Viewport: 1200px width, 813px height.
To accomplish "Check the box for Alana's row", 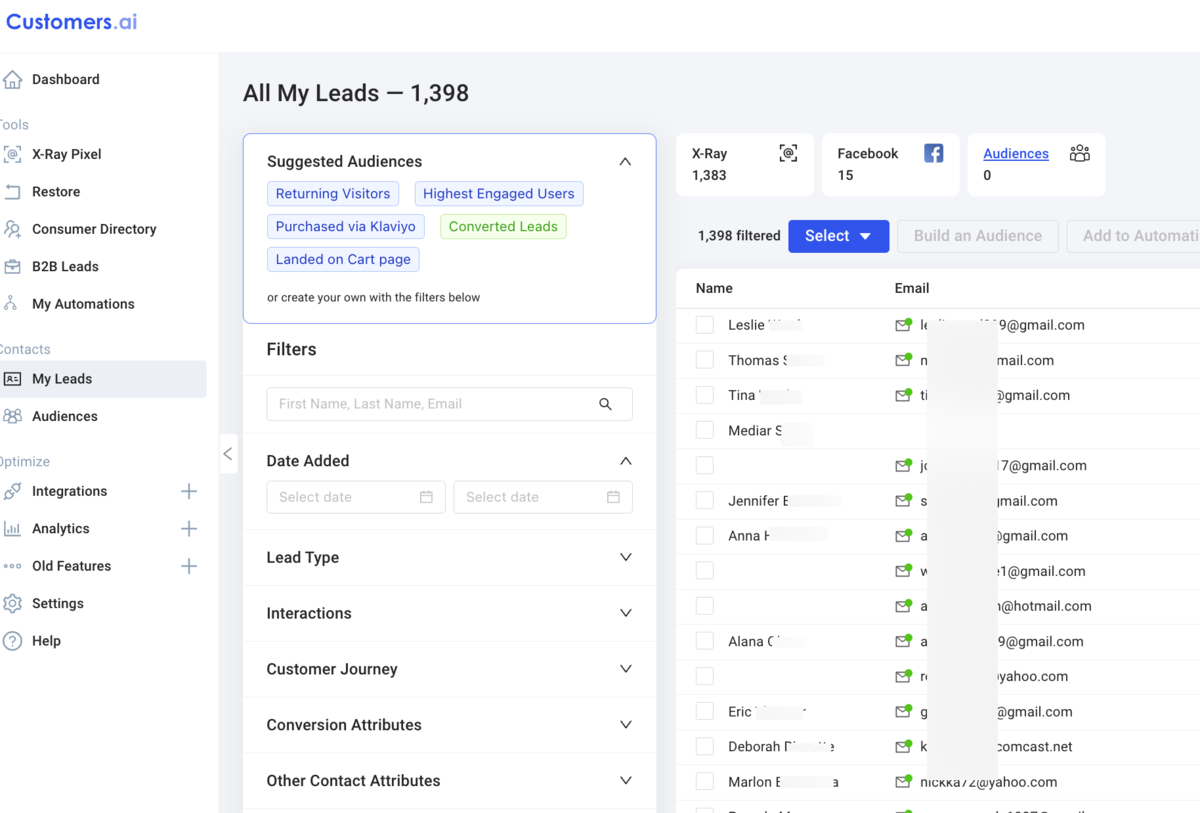I will click(x=705, y=641).
